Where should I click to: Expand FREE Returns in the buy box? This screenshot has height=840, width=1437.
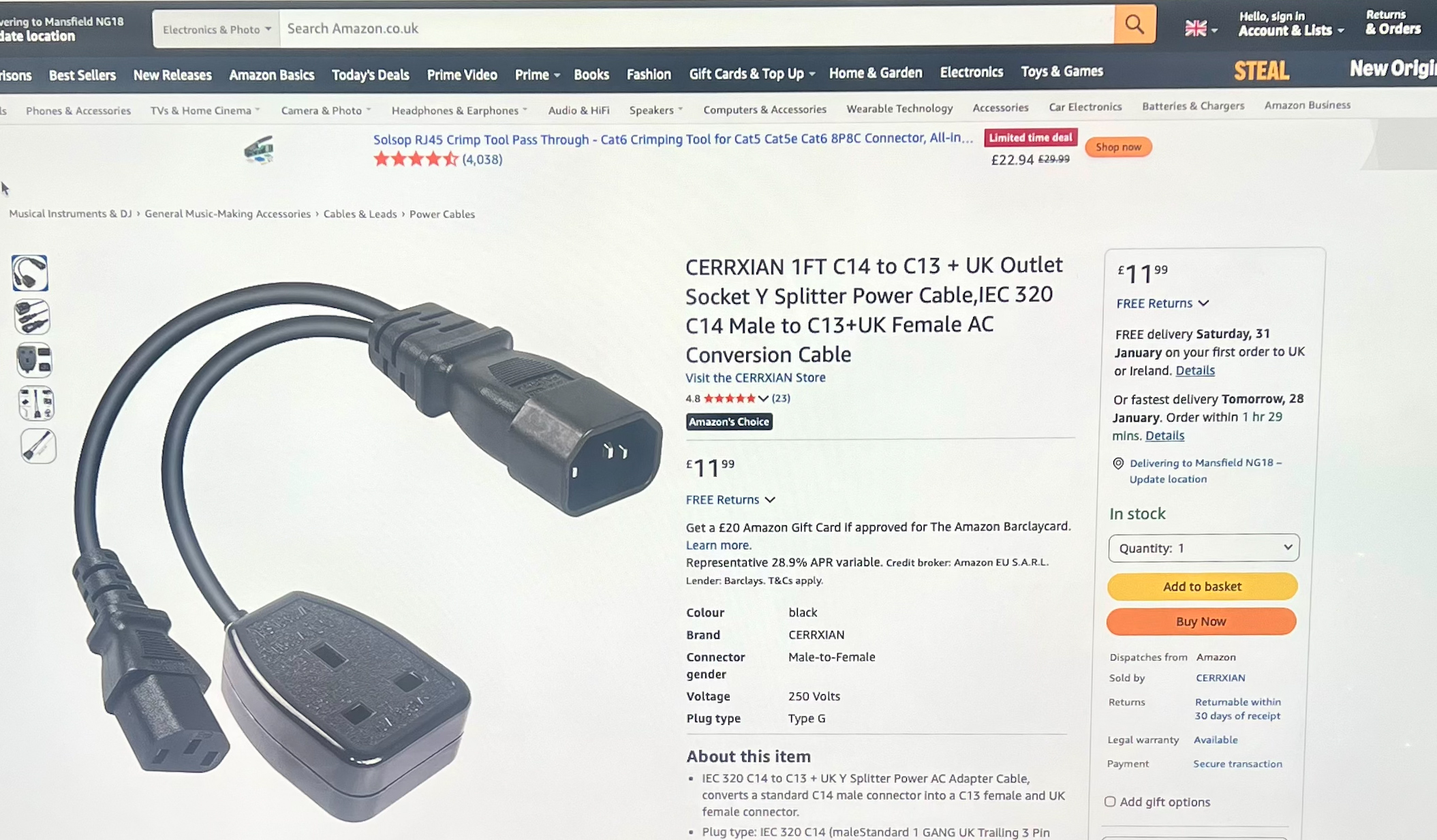1162,303
